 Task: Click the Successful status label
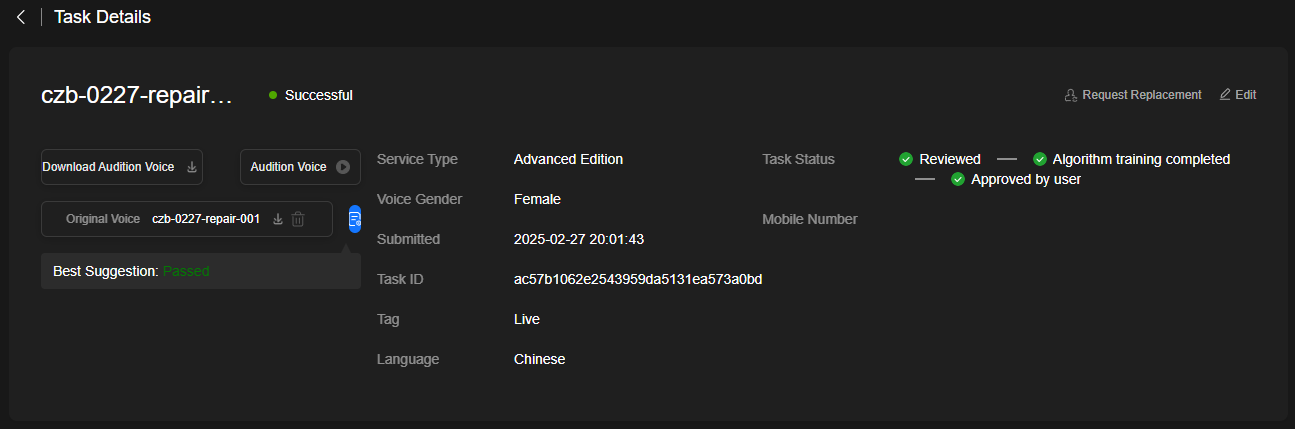(318, 95)
